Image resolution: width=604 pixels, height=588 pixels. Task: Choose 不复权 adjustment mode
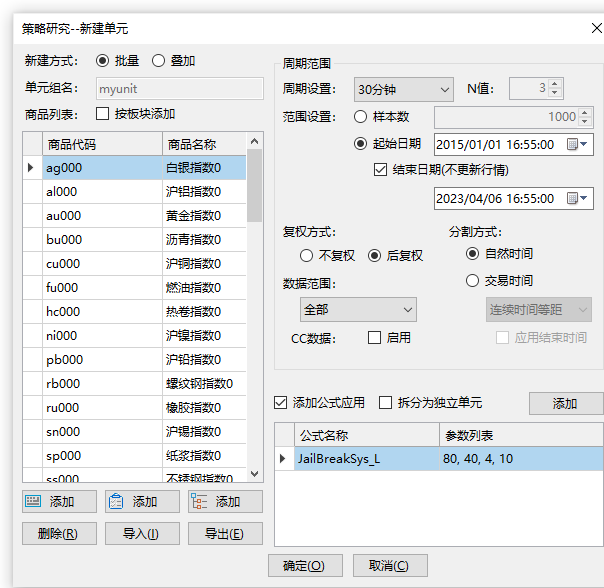(x=307, y=256)
